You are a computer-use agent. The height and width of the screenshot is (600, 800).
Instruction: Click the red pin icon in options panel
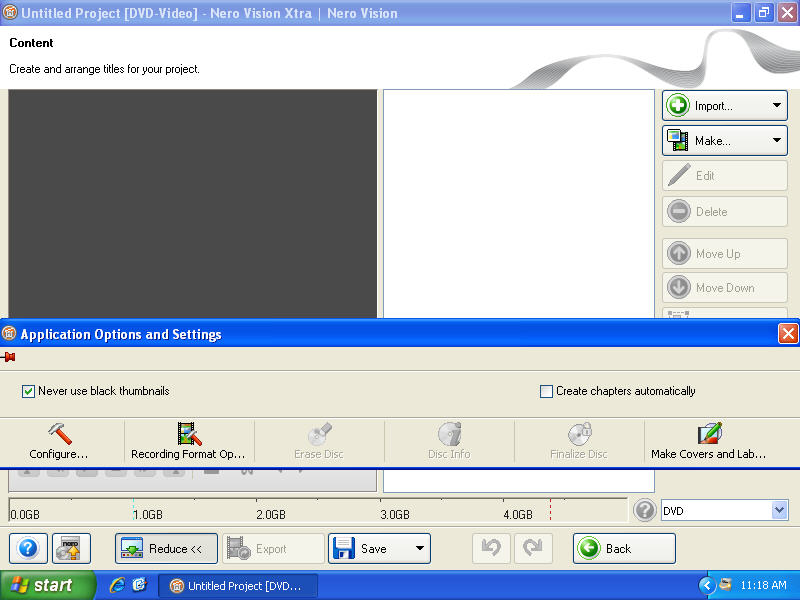pos(8,357)
